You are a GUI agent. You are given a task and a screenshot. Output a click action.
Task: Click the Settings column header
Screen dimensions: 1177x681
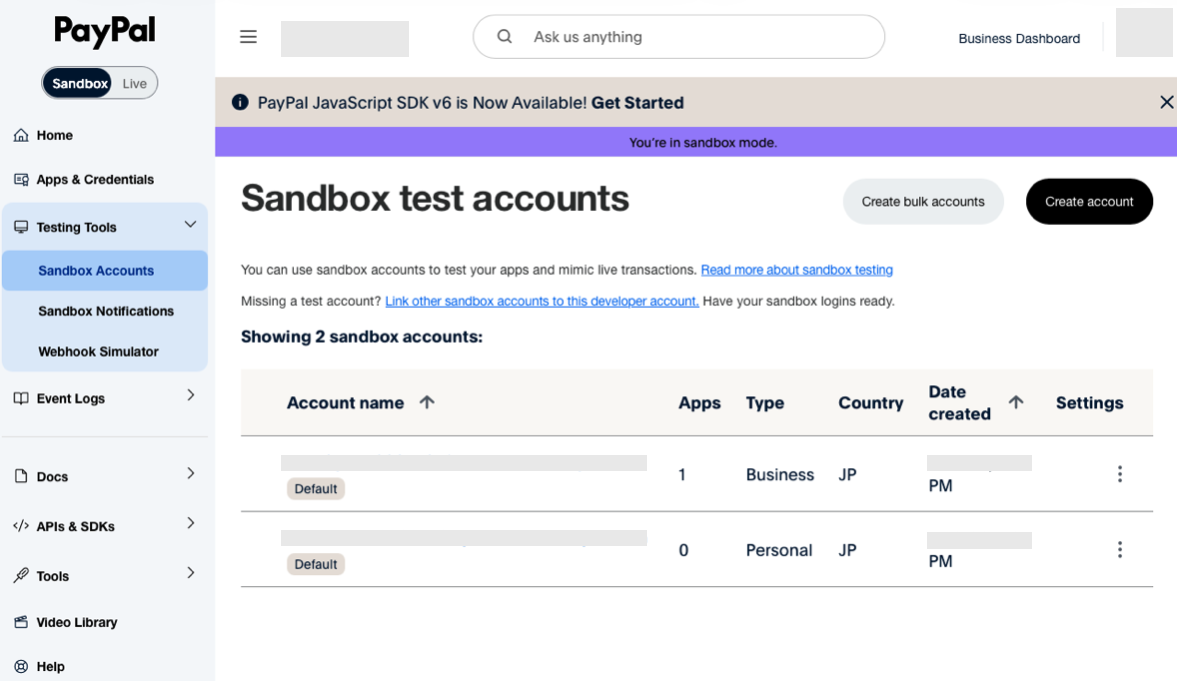click(x=1089, y=403)
